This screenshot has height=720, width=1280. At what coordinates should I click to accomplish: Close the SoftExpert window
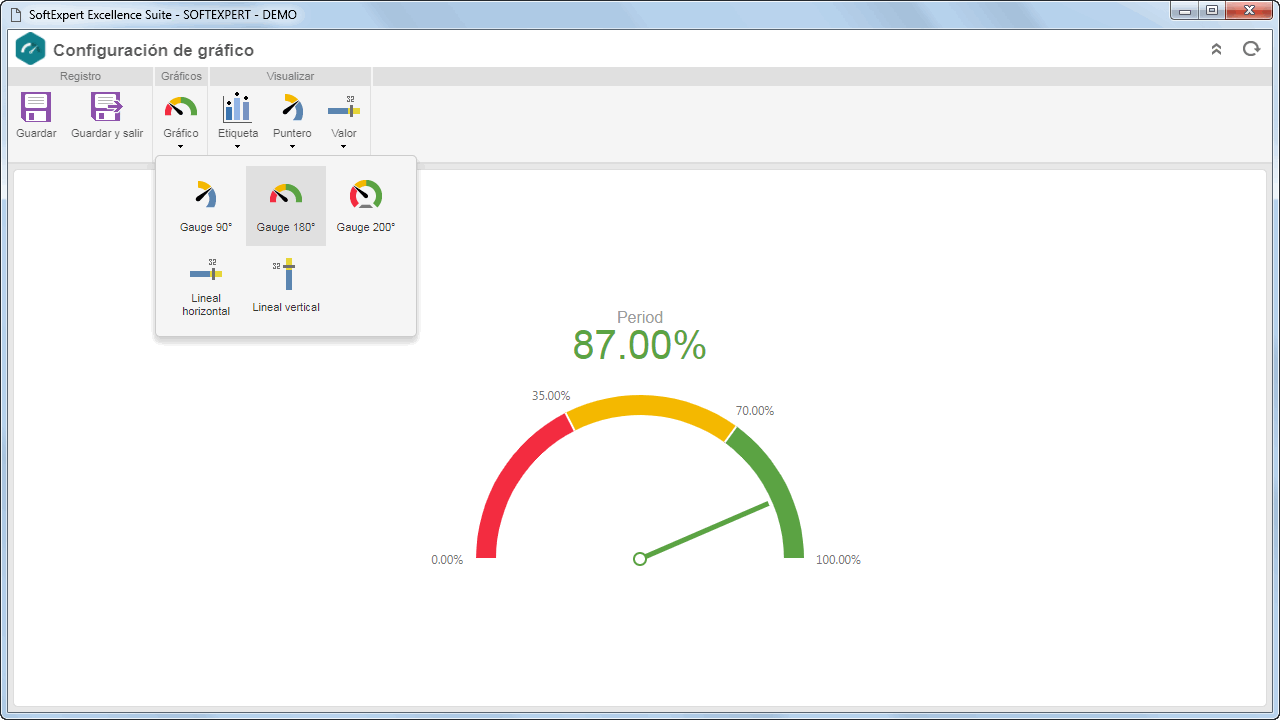[x=1248, y=10]
